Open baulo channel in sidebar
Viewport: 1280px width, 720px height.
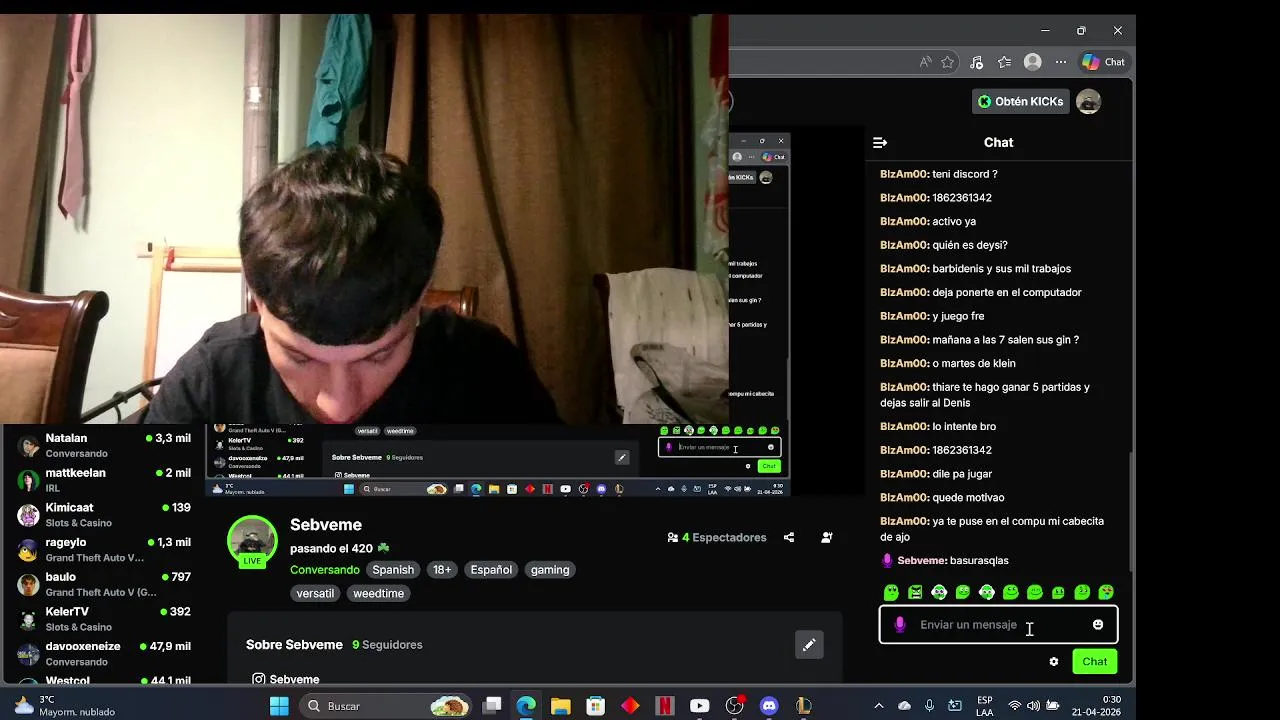point(104,584)
